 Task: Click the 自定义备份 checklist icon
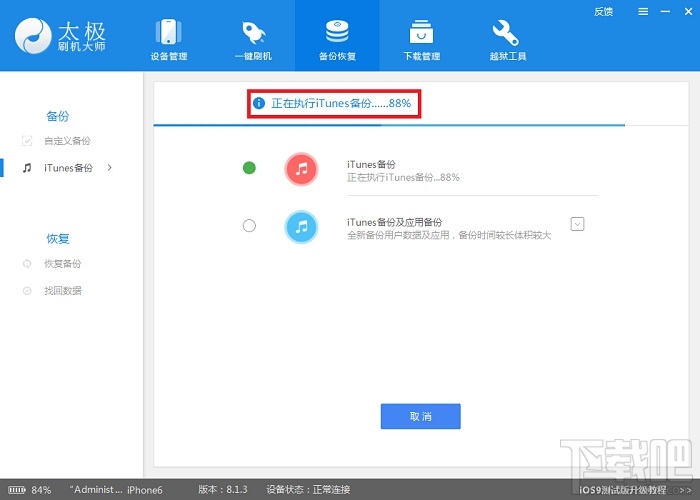(x=27, y=141)
